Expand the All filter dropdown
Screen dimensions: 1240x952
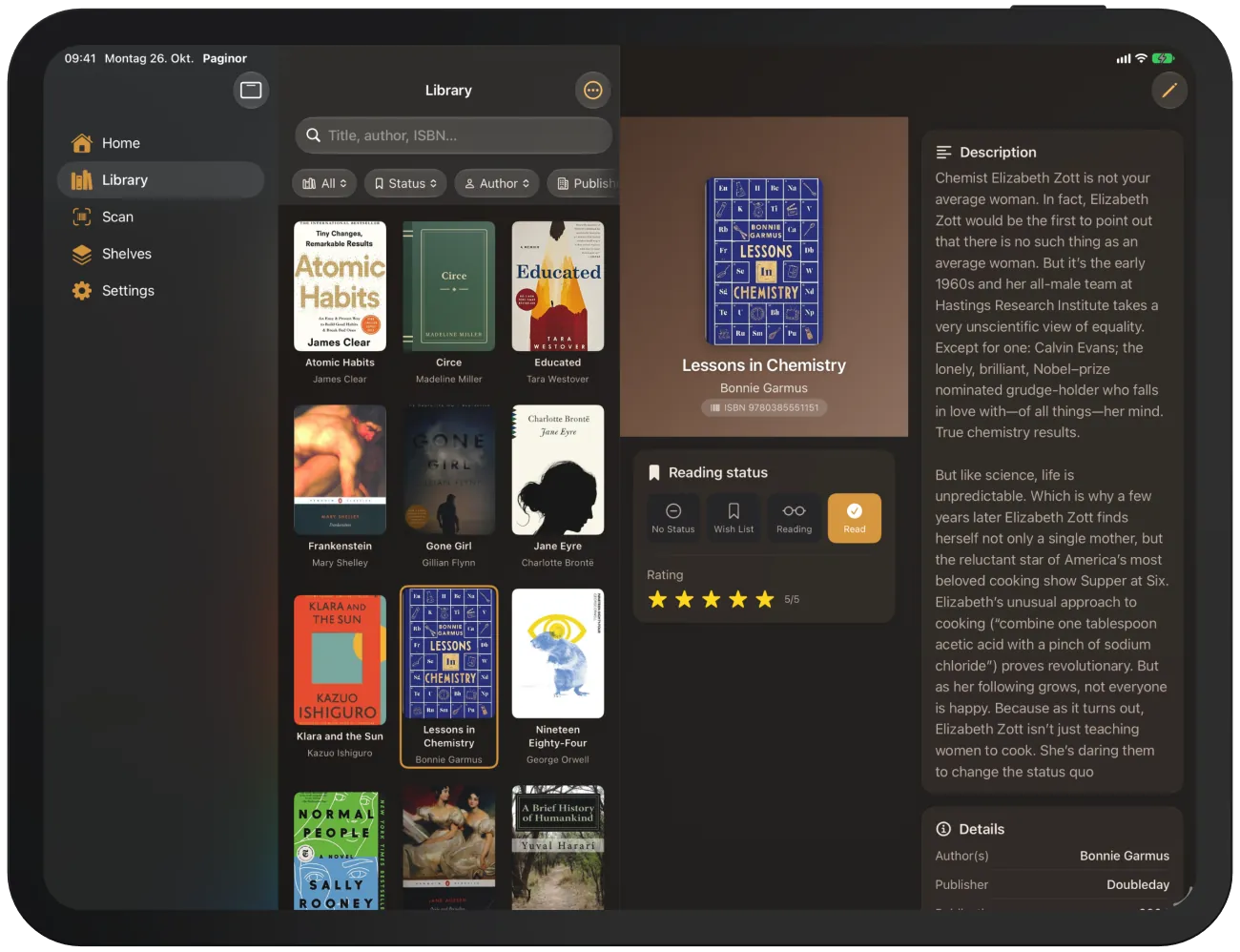point(324,183)
